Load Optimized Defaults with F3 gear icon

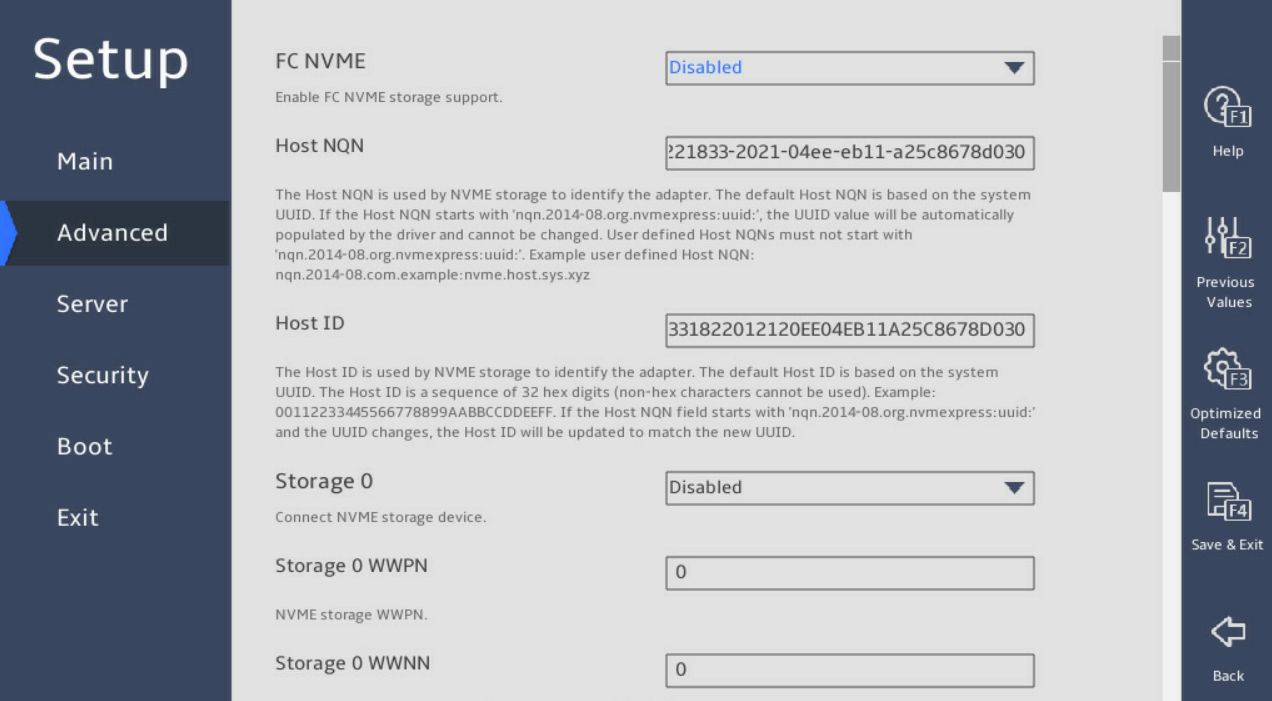click(1227, 369)
